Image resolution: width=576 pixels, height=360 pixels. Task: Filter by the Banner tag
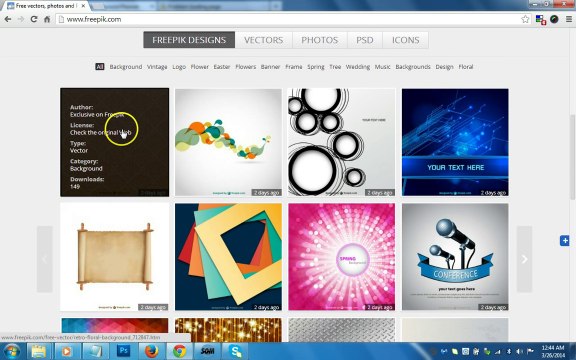pos(270,66)
